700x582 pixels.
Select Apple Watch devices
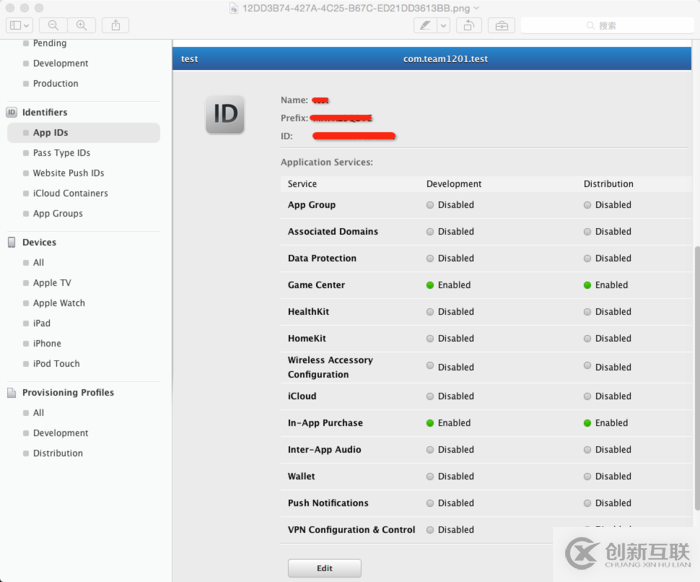[59, 303]
